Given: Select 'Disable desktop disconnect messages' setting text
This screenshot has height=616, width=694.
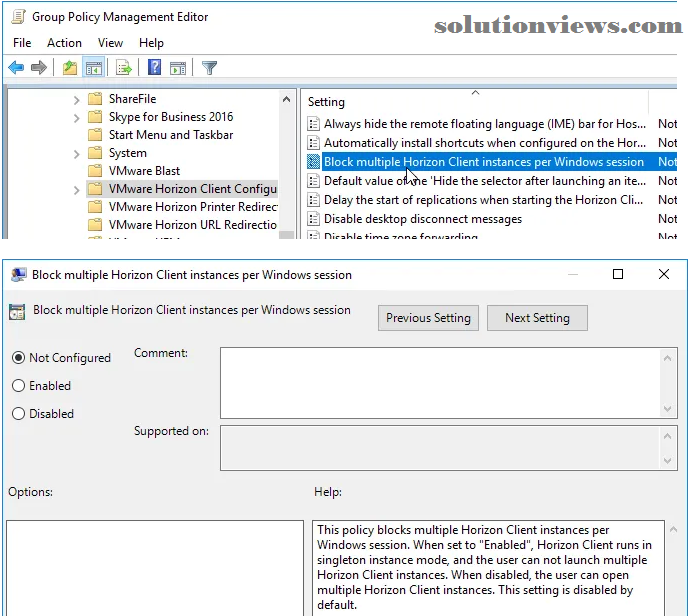Looking at the screenshot, I should coord(423,219).
